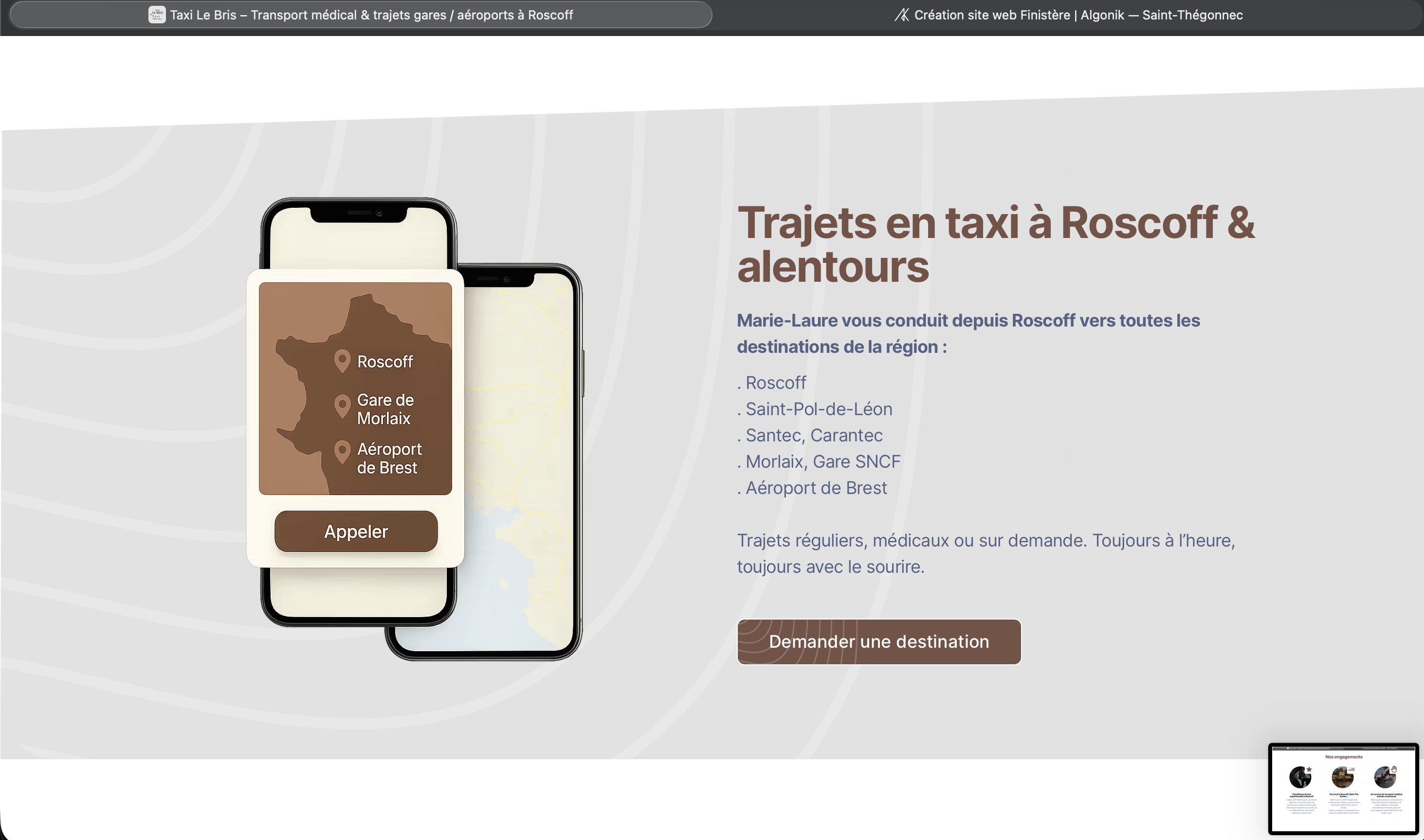The height and width of the screenshot is (840, 1424).
Task: Click the Aéroport de Brest map pin icon
Action: point(342,452)
